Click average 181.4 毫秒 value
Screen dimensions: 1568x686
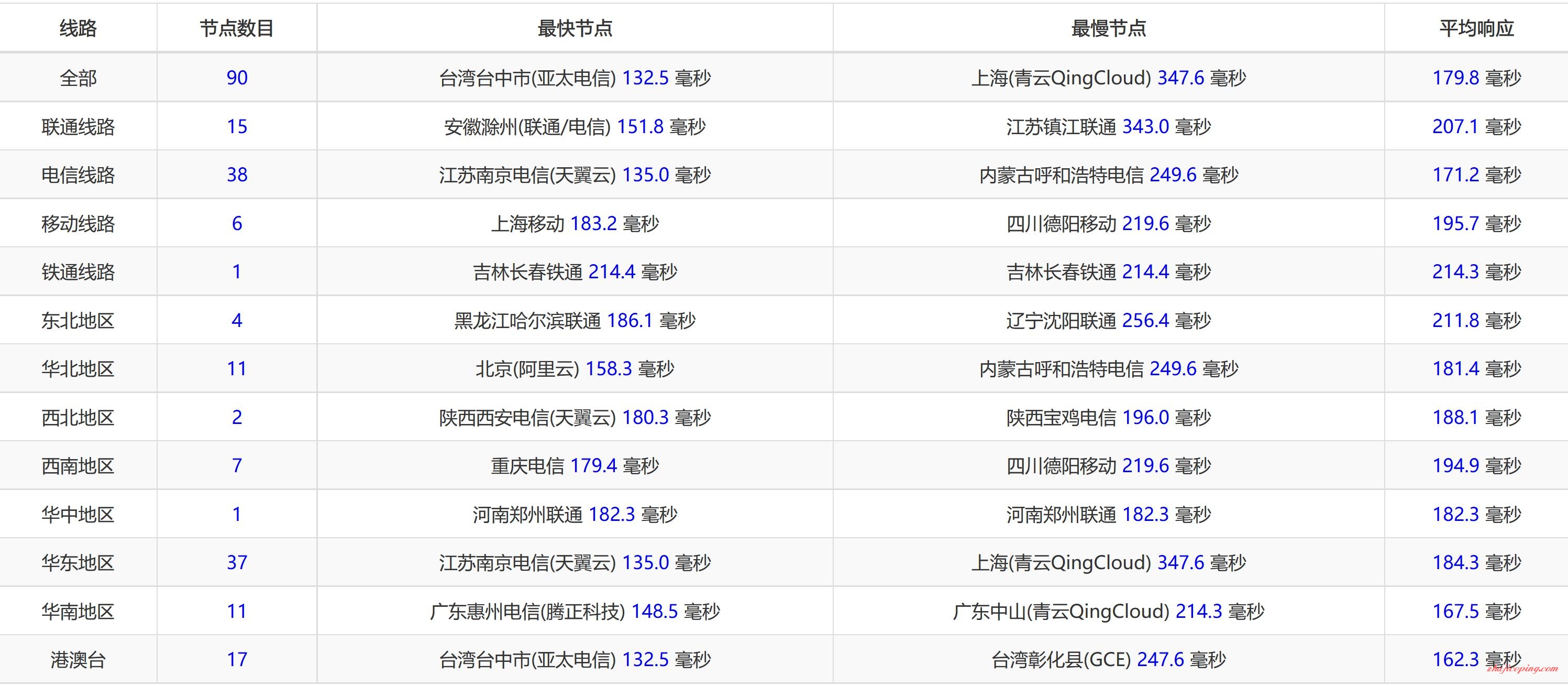tap(1476, 368)
